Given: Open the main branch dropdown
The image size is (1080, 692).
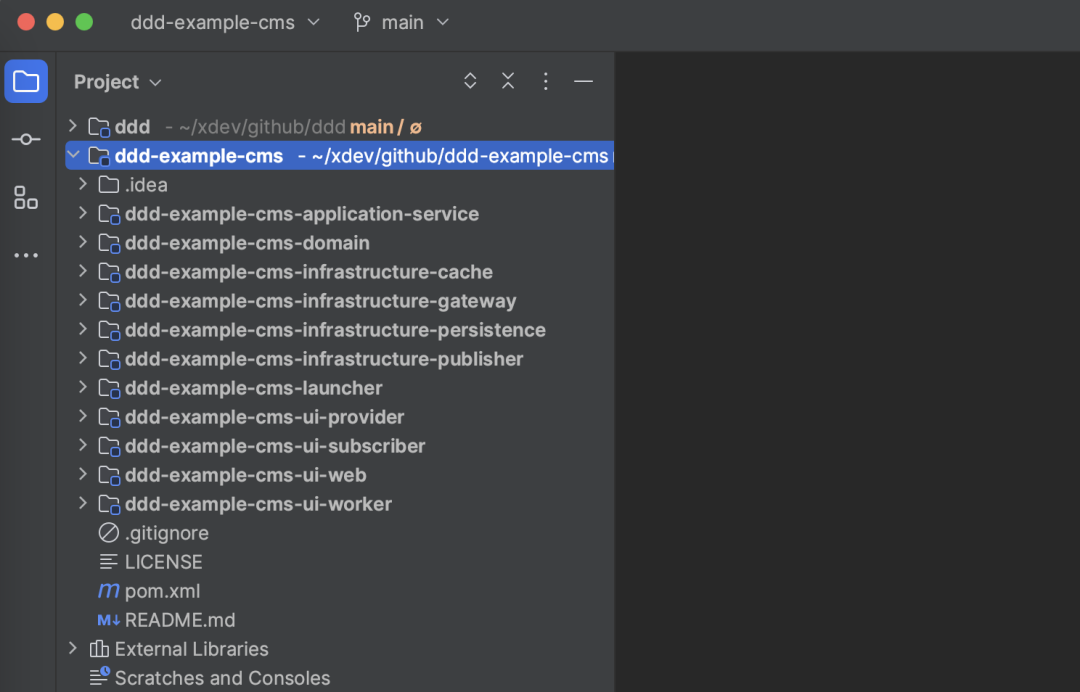Looking at the screenshot, I should click(x=402, y=22).
